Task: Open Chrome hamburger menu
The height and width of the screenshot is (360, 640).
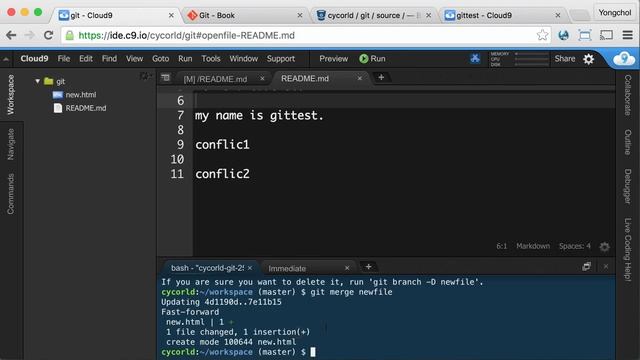Action: click(x=628, y=35)
